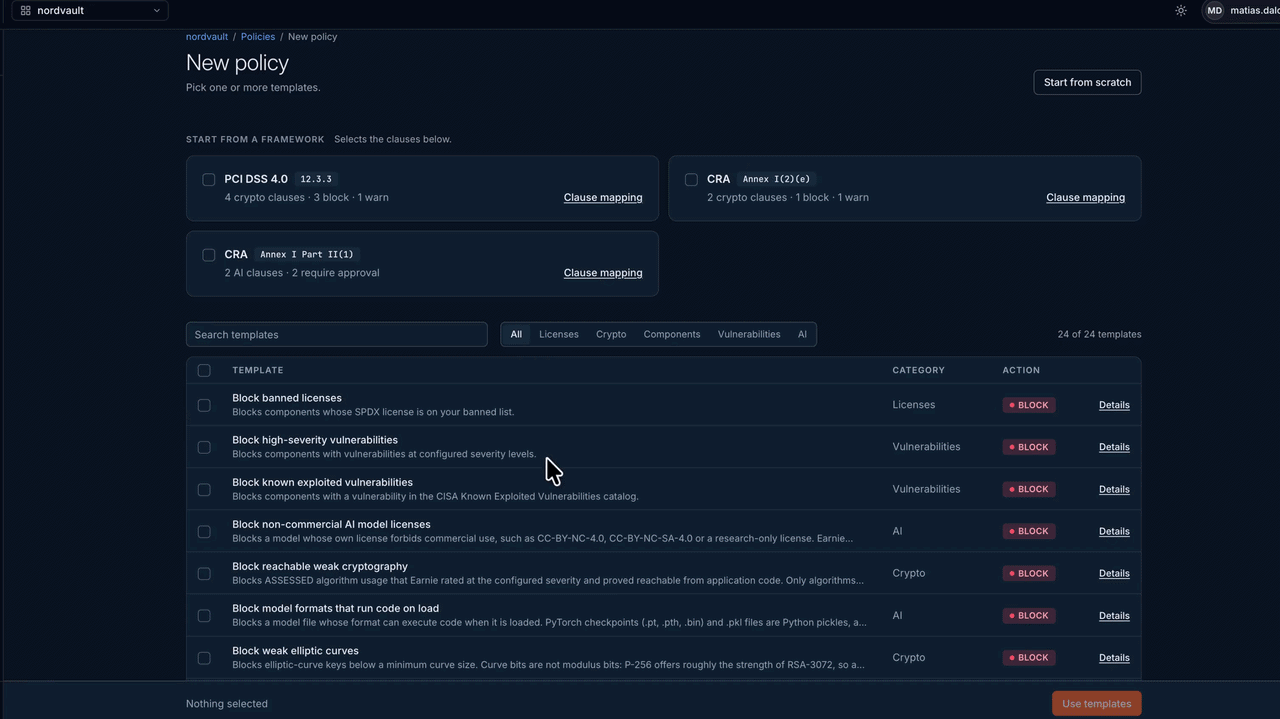Click the BLOCK badge for weak elliptic curves
1280x719 pixels.
click(x=1029, y=658)
